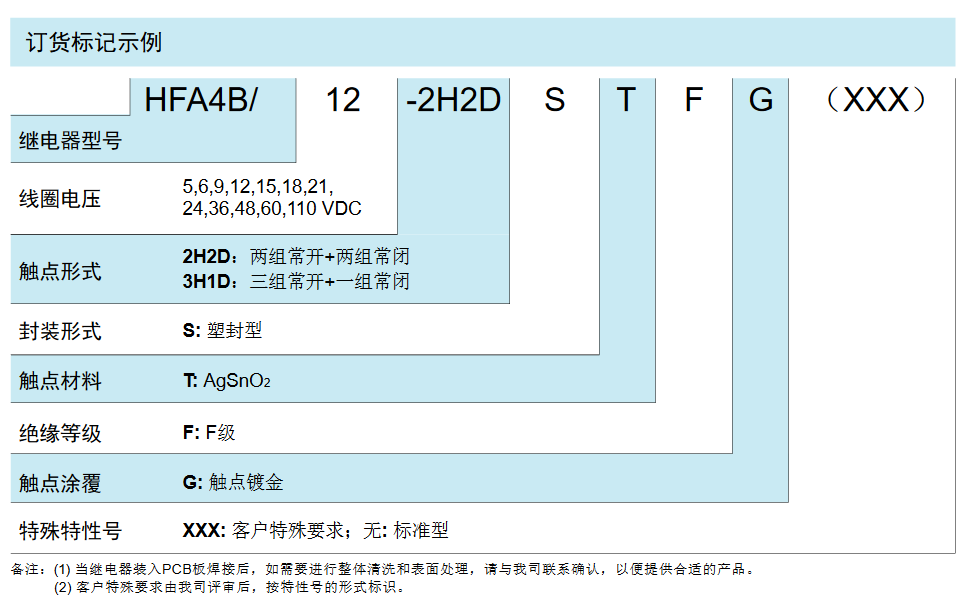Click the row label 触点材料
963x599 pixels.
pyautogui.click(x=60, y=381)
